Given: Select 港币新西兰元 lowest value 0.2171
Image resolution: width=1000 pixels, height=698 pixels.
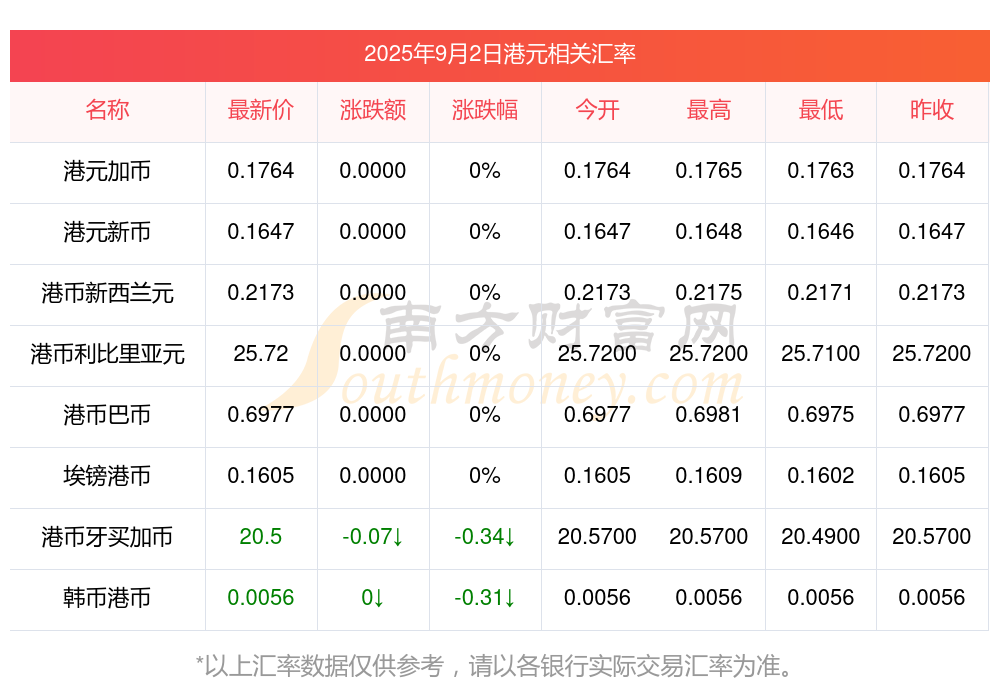Looking at the screenshot, I should point(821,292).
